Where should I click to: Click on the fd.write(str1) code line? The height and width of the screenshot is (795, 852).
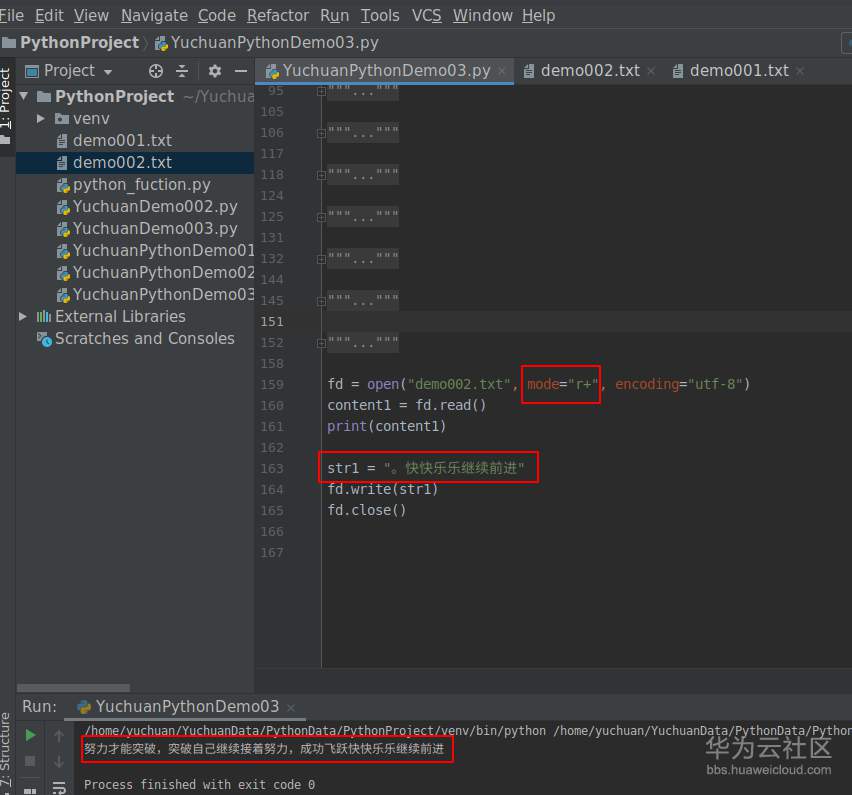coord(383,490)
